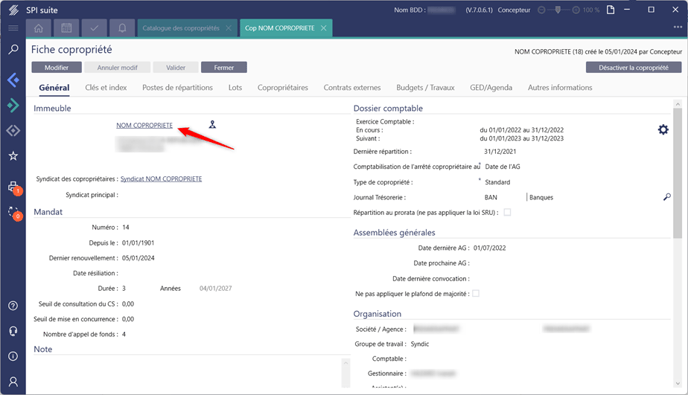
Task: Open the NOM COPROPRIETE building link
Action: 144,125
